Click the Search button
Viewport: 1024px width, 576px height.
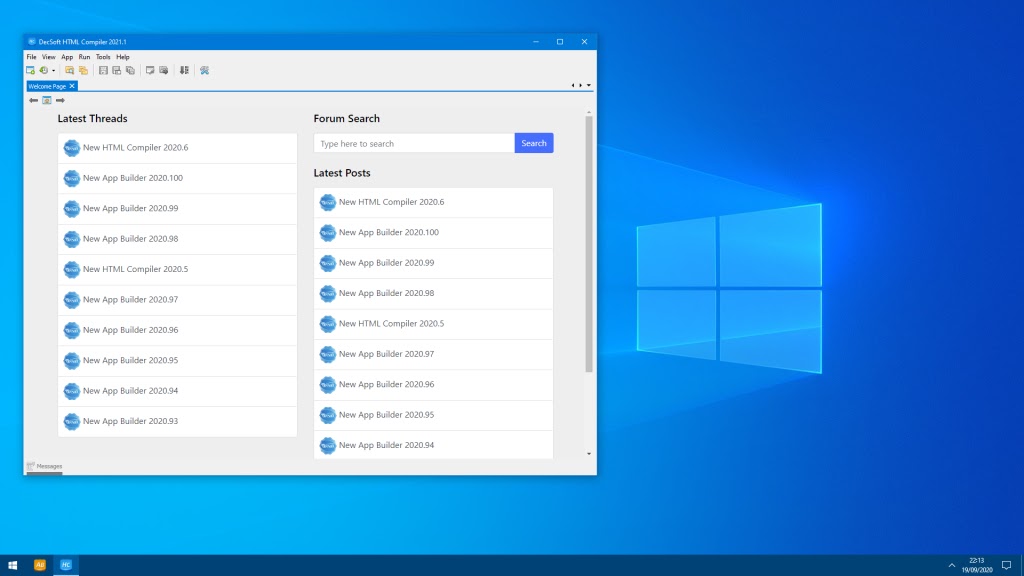(x=534, y=143)
